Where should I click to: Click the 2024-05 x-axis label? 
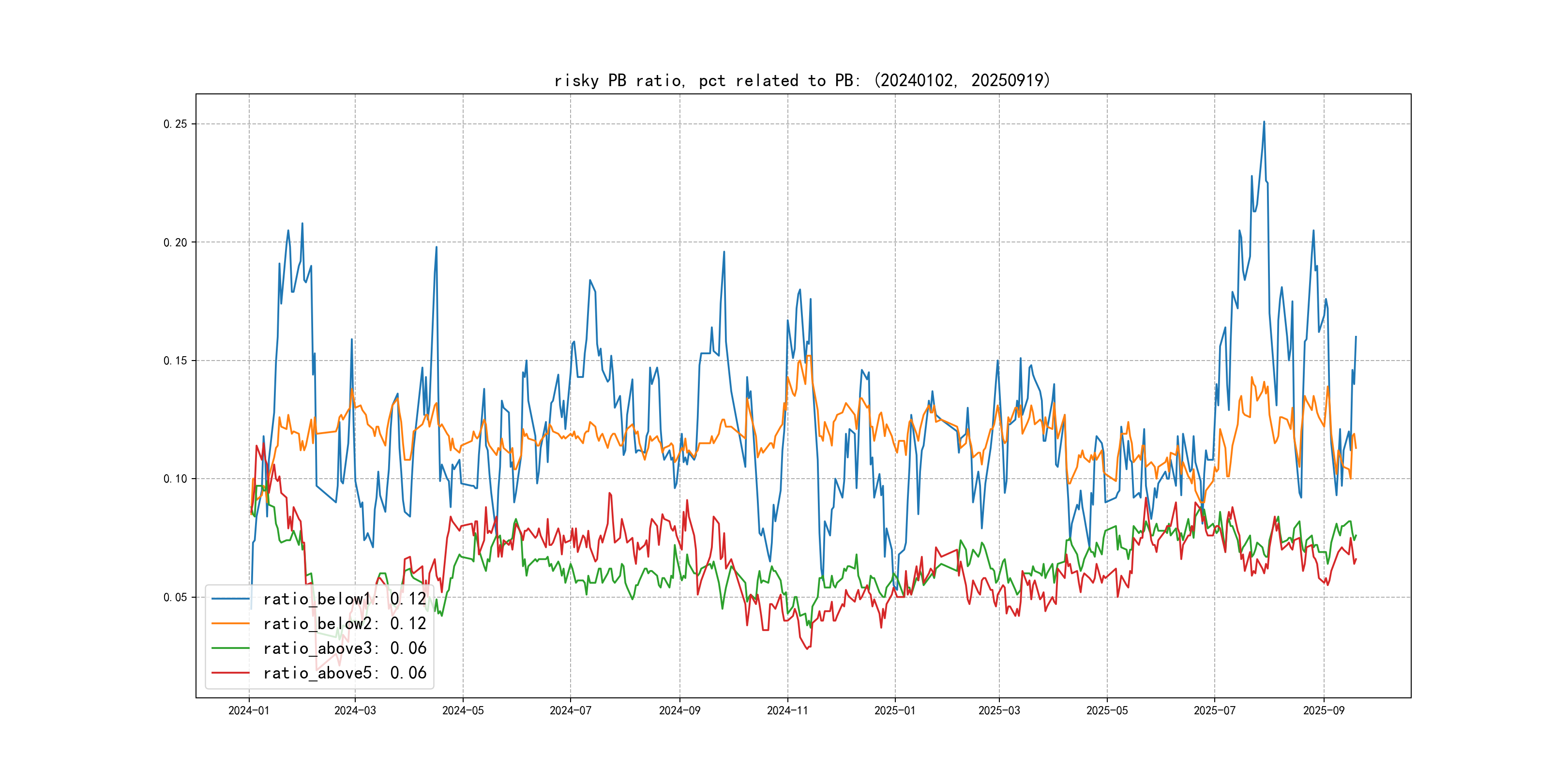point(463,711)
